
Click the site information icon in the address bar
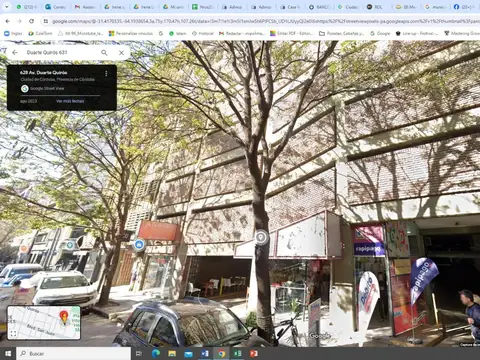(x=46, y=21)
